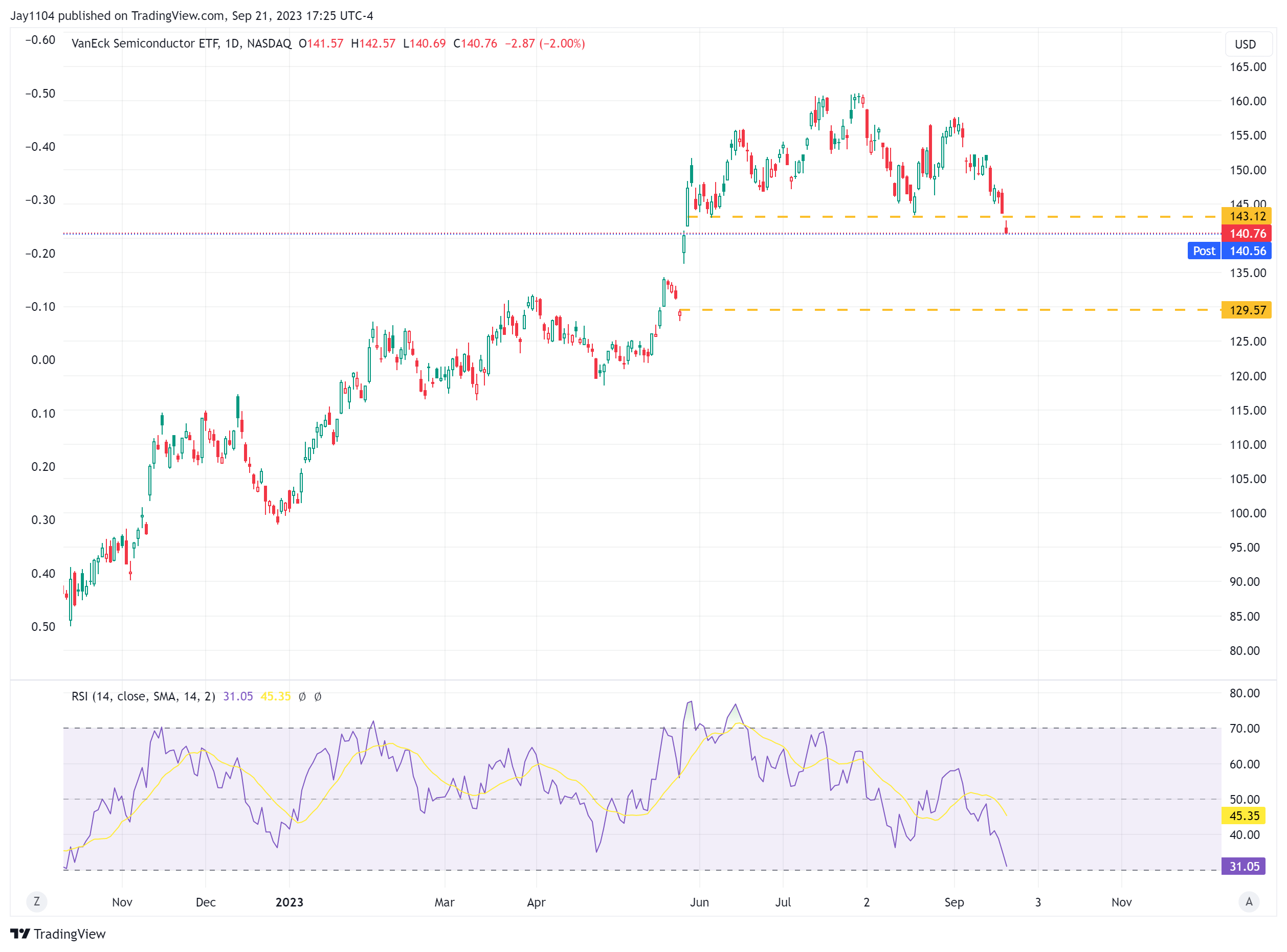Click the H142.57 high value in header
The height and width of the screenshot is (952, 1287).
373,43
